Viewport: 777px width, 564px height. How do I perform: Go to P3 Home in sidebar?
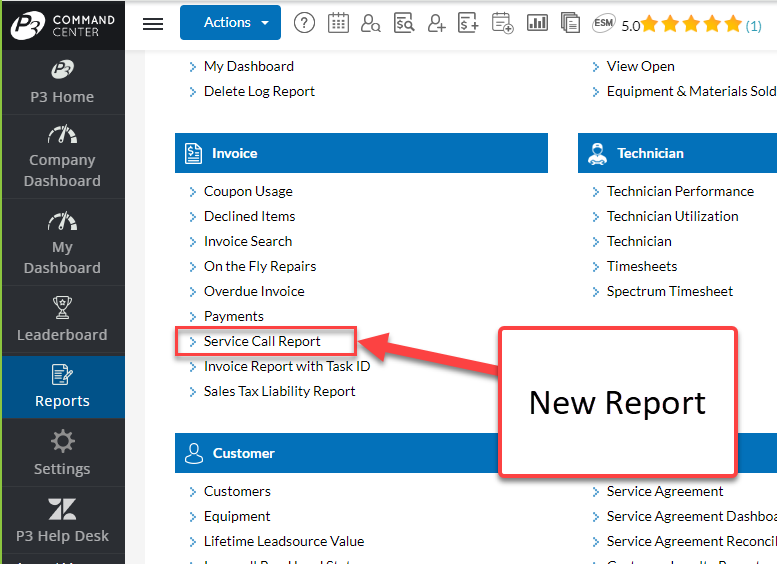click(x=62, y=82)
